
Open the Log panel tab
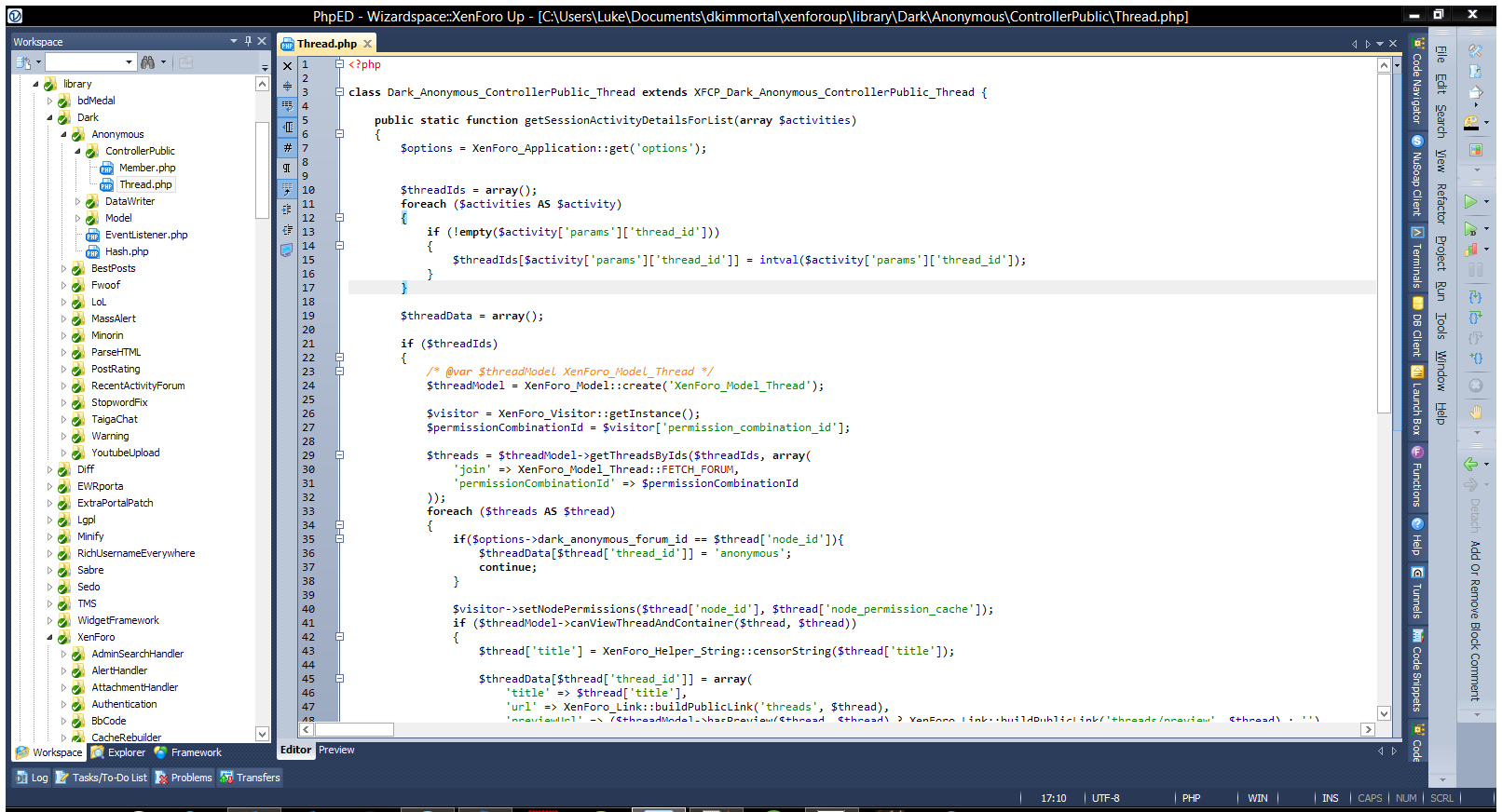click(x=32, y=778)
